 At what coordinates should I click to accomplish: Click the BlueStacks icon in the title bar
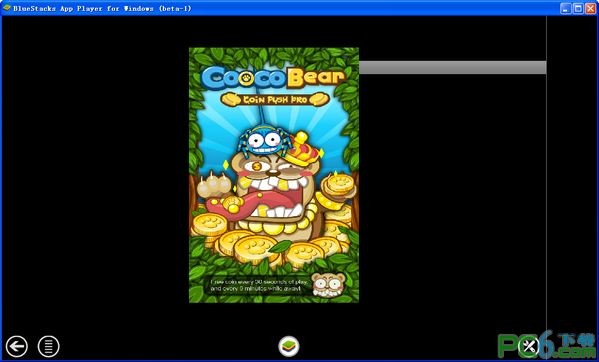pyautogui.click(x=6, y=8)
